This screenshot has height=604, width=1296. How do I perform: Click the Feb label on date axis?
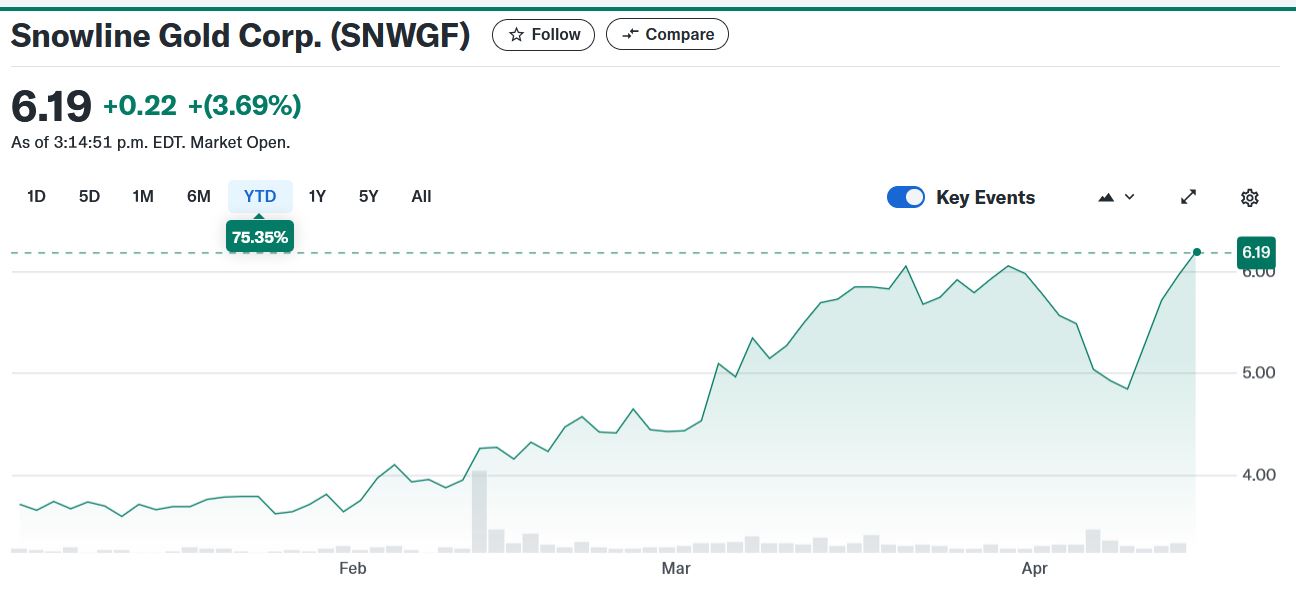pyautogui.click(x=353, y=569)
